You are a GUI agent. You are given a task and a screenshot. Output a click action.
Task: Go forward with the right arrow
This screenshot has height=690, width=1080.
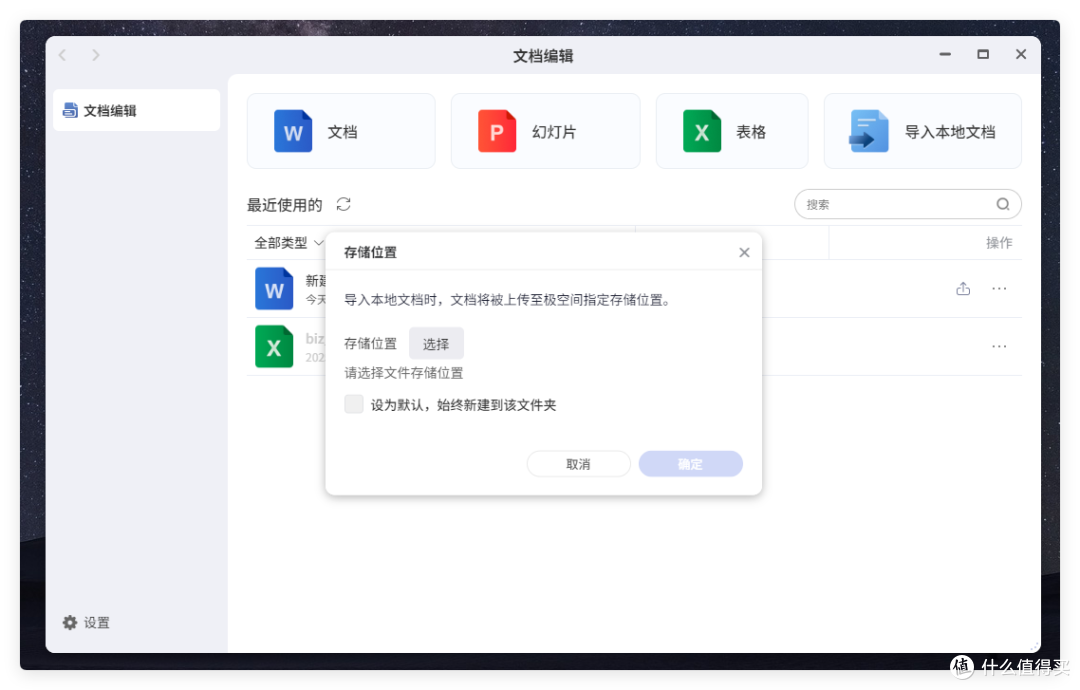pos(96,55)
